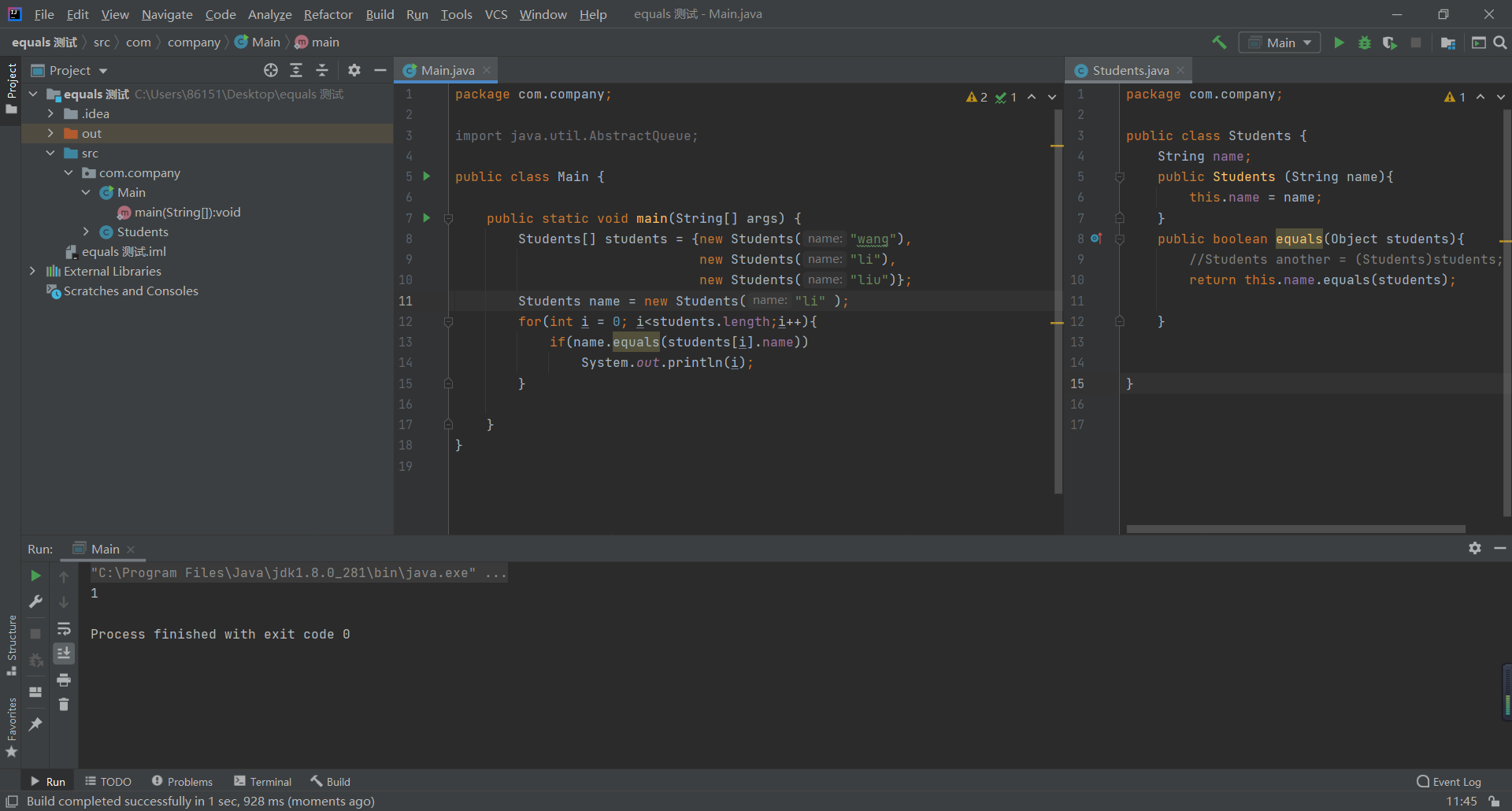Image resolution: width=1512 pixels, height=811 pixels.
Task: Close the Main.java editor tab
Action: click(487, 70)
